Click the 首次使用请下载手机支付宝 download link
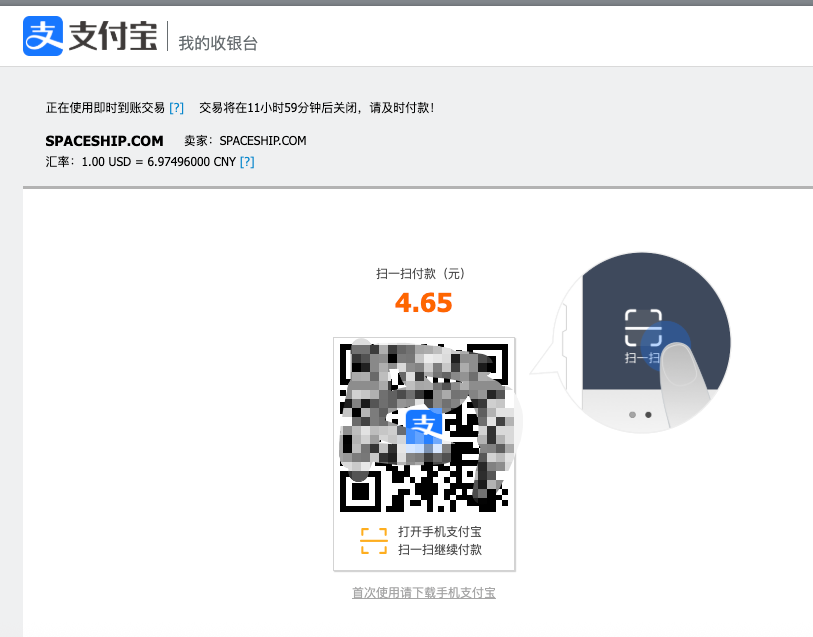 (x=424, y=593)
